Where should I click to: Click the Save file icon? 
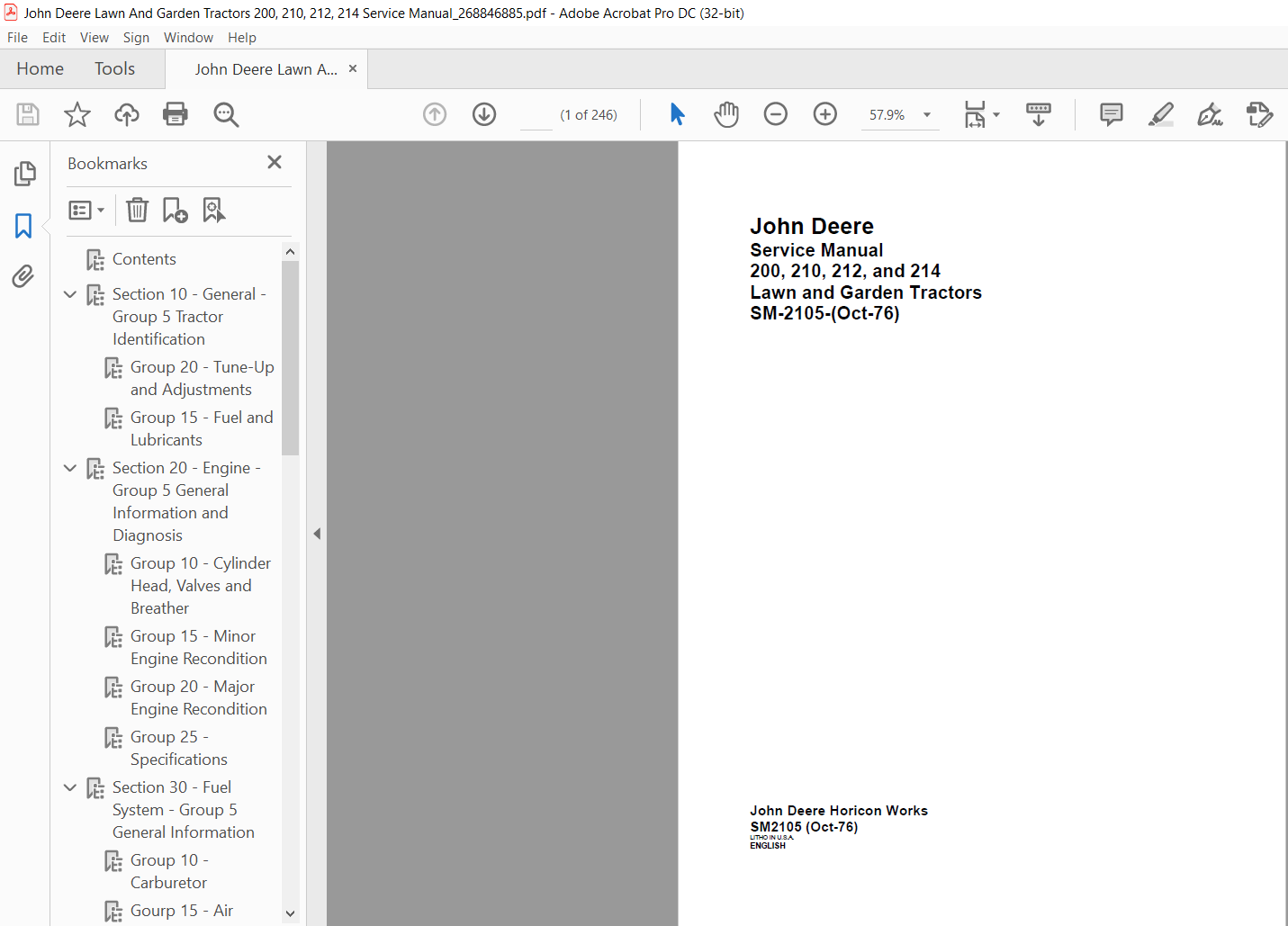pos(28,114)
